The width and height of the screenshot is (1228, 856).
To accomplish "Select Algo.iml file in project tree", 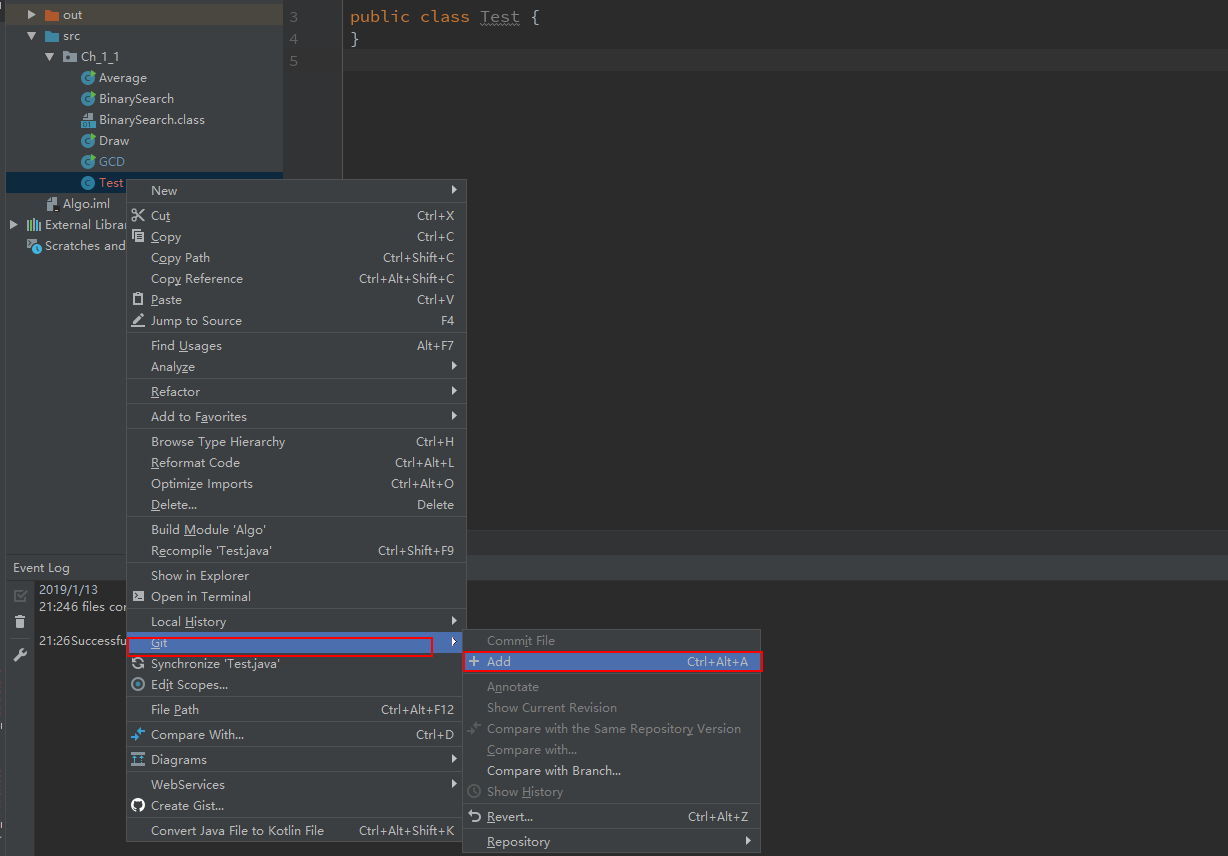I will (86, 204).
